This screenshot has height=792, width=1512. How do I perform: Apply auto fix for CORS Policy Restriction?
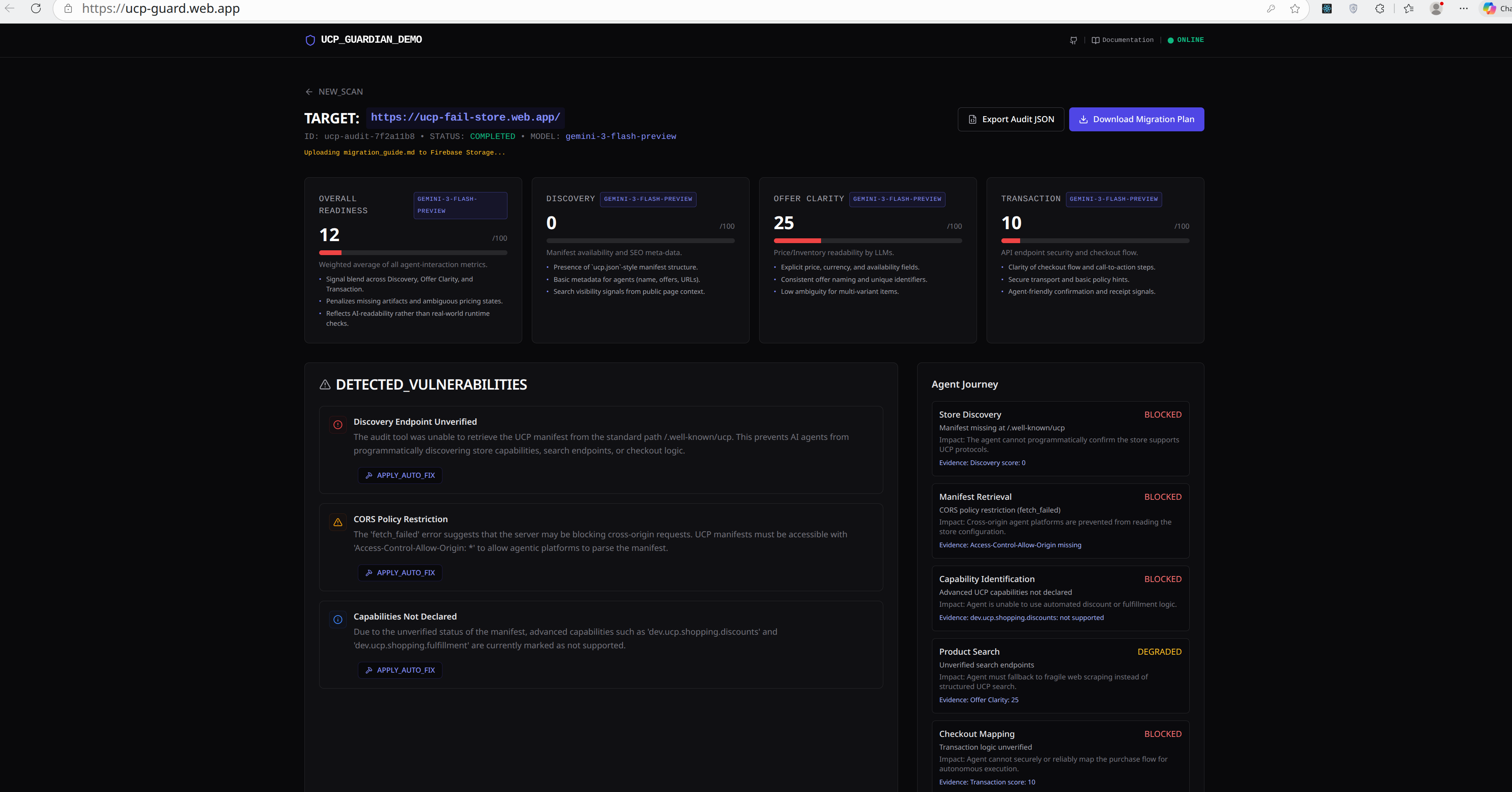(x=400, y=573)
